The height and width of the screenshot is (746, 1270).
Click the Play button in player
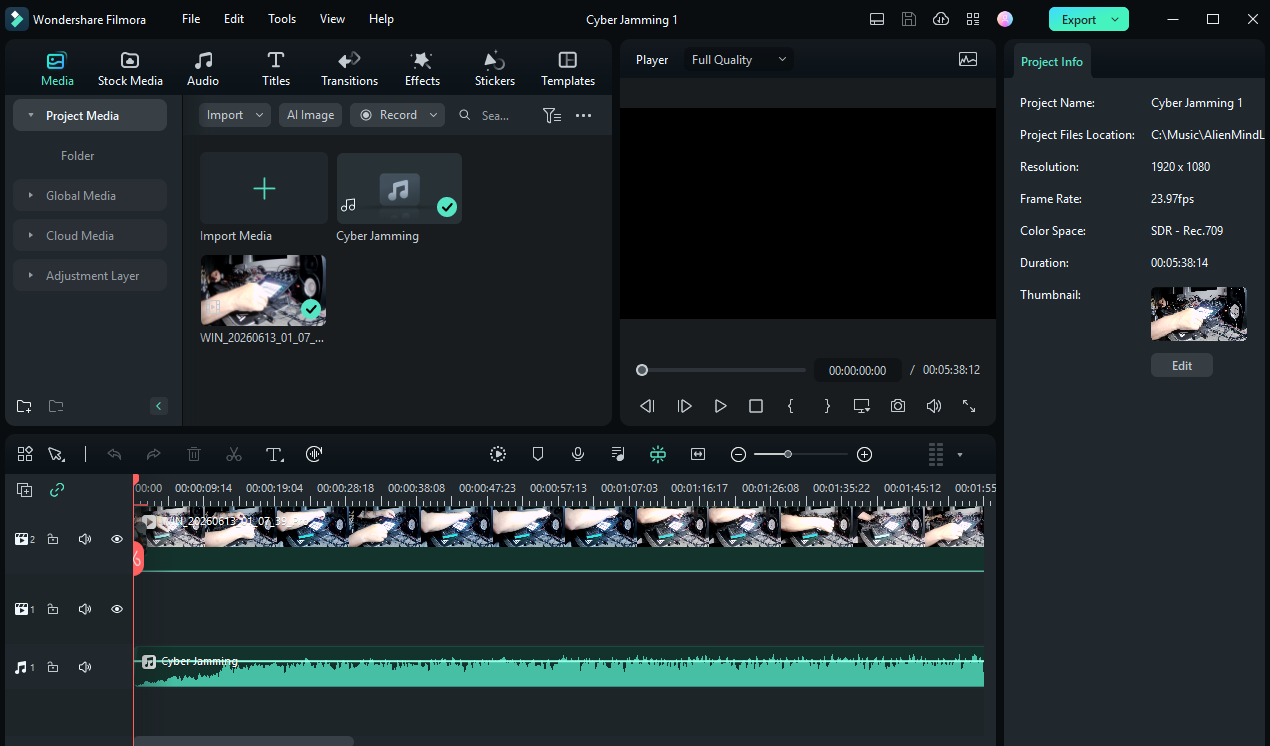(720, 406)
